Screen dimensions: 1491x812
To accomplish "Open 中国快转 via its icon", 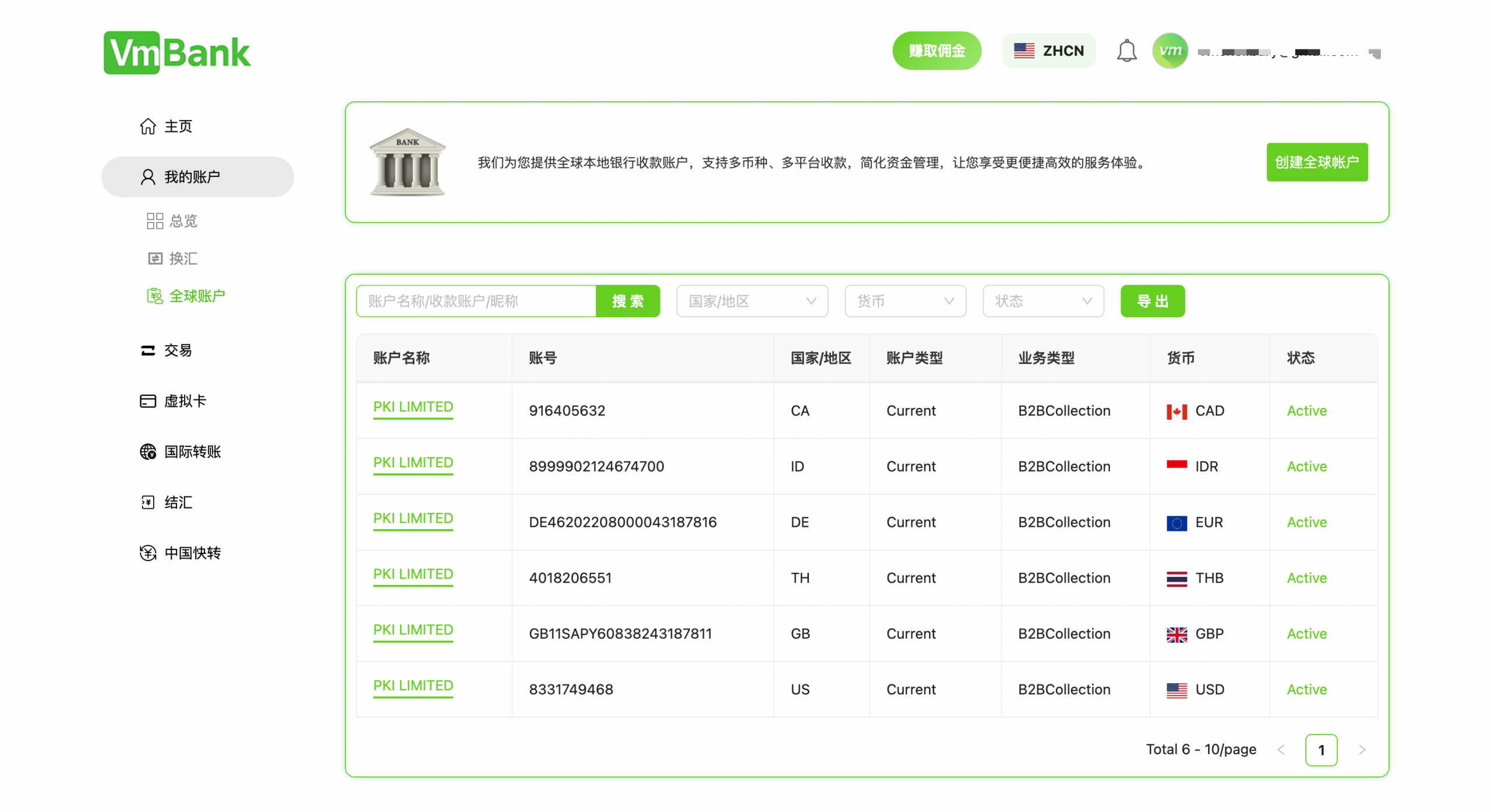I will (148, 552).
